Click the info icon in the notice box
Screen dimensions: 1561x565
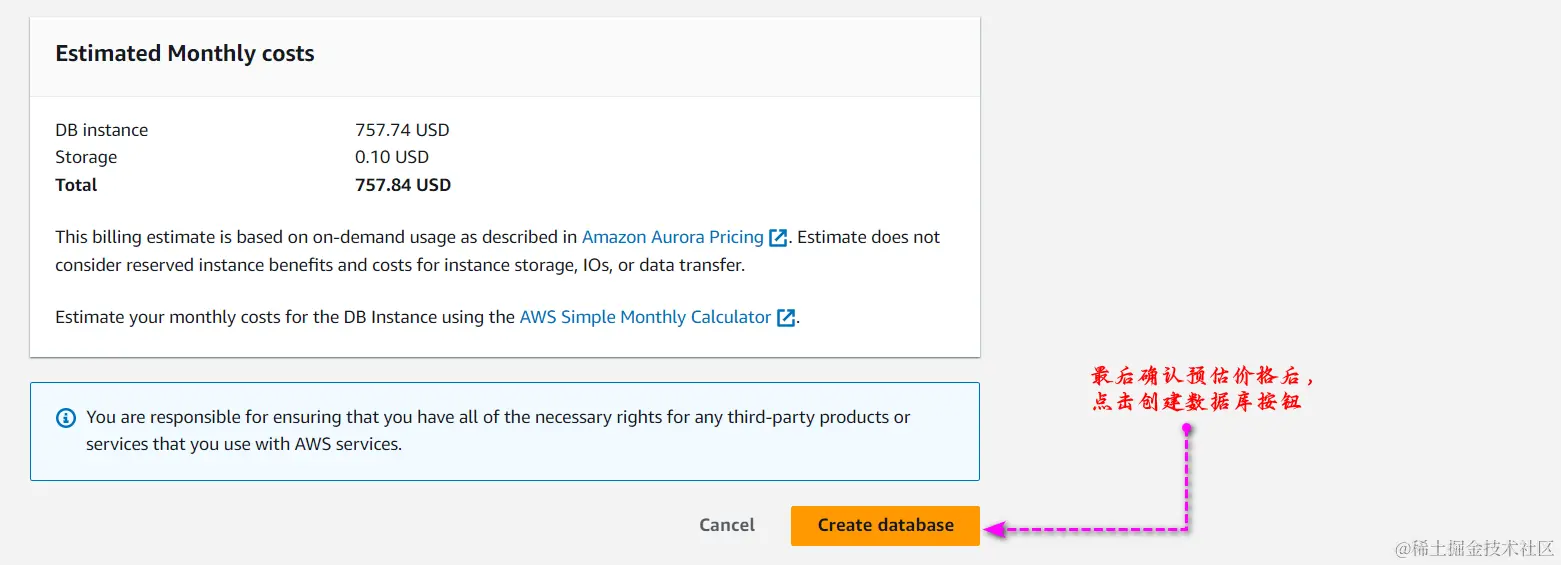66,418
